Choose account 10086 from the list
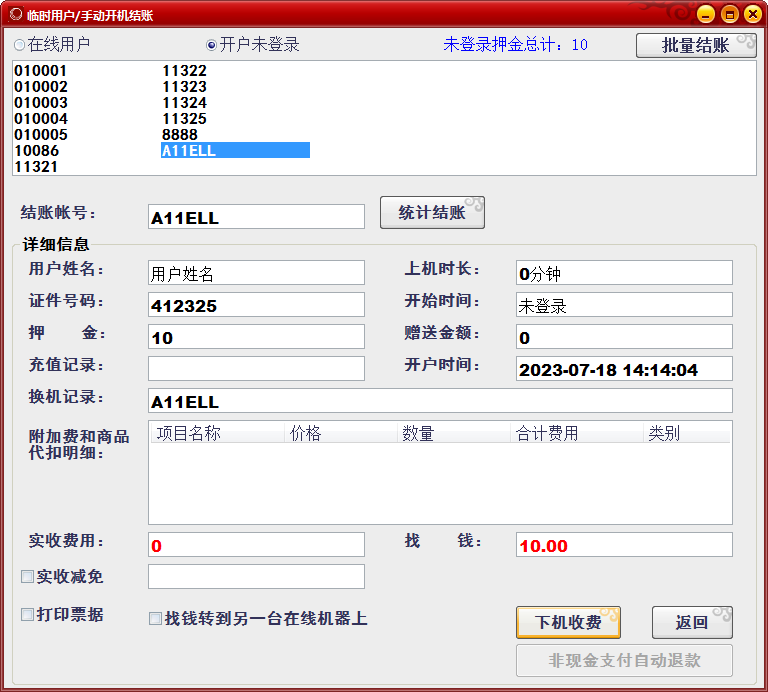The height and width of the screenshot is (692, 768). (37, 151)
